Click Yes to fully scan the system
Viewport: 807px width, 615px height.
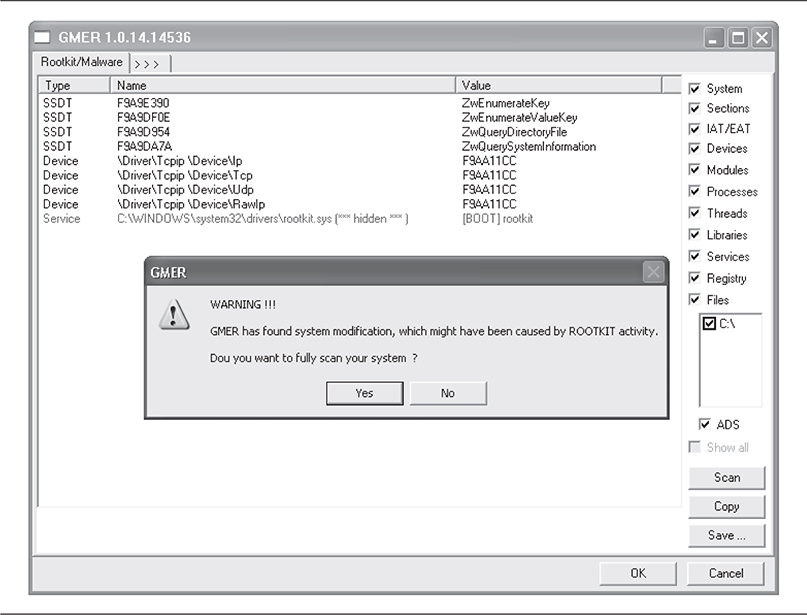tap(364, 393)
